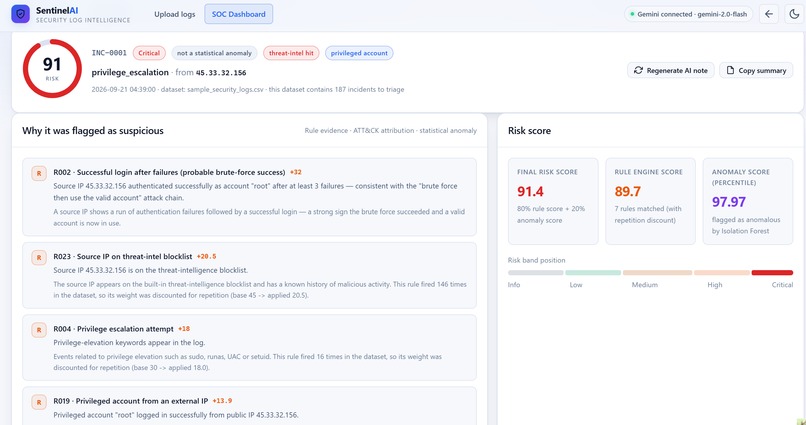Screen dimensions: 806x425
Task: Click the privileged account tag
Action: point(359,53)
